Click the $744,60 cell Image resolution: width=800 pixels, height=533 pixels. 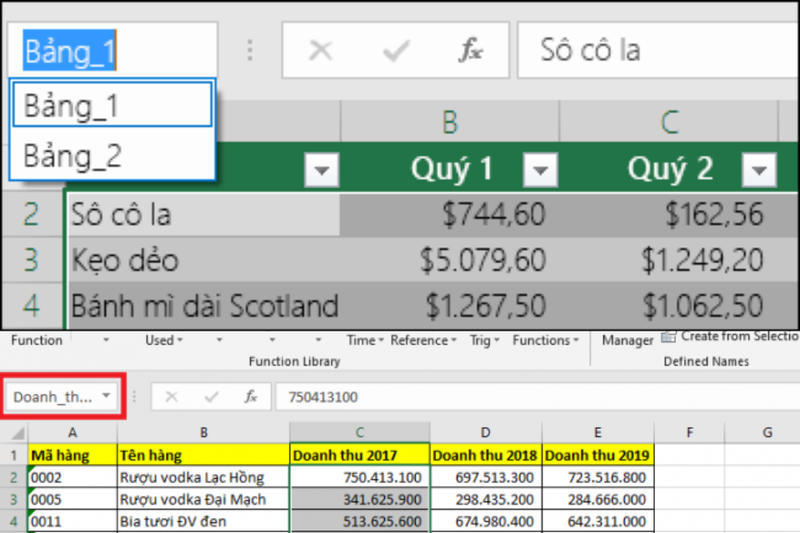coord(450,214)
